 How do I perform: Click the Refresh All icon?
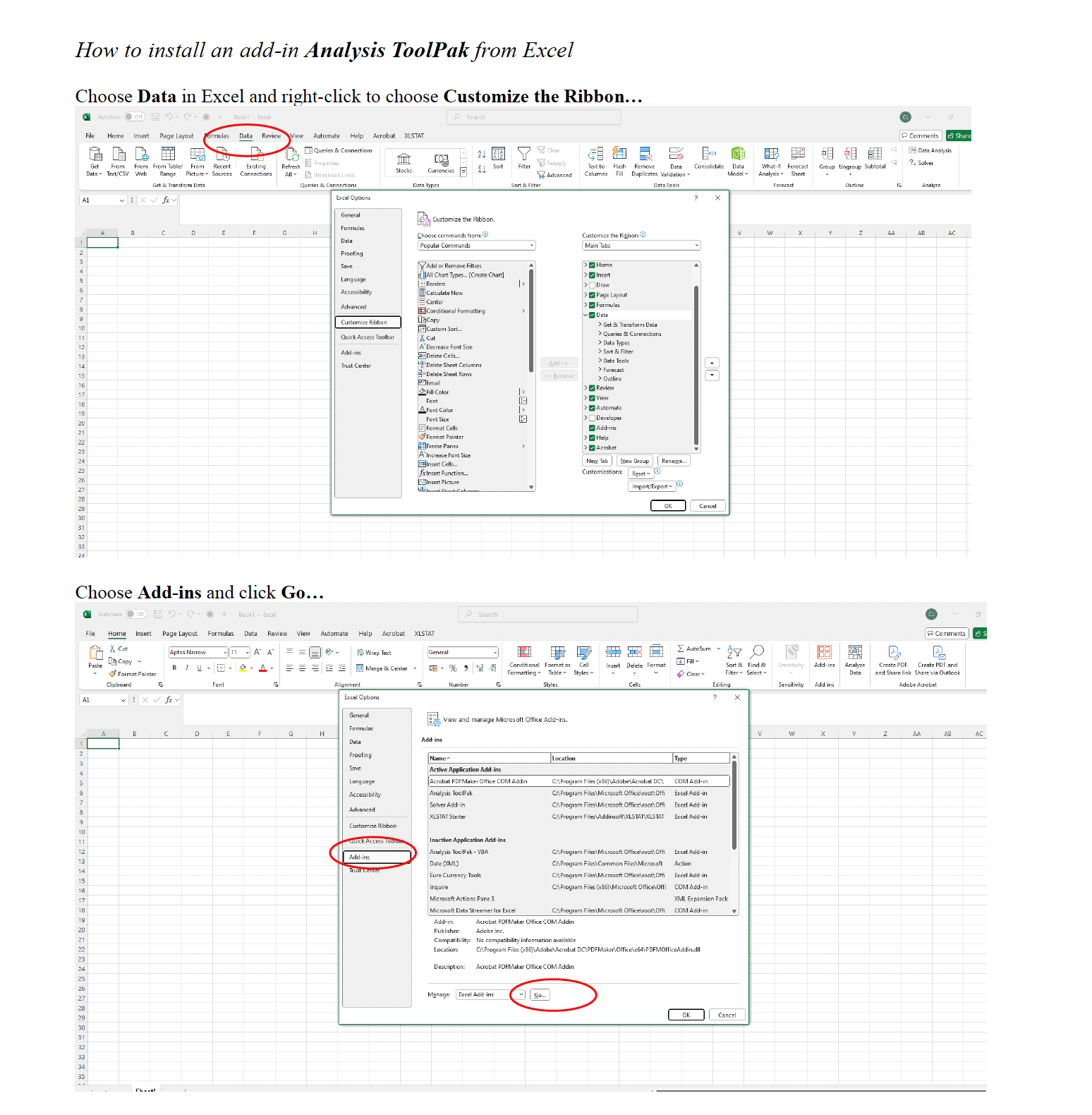(291, 161)
